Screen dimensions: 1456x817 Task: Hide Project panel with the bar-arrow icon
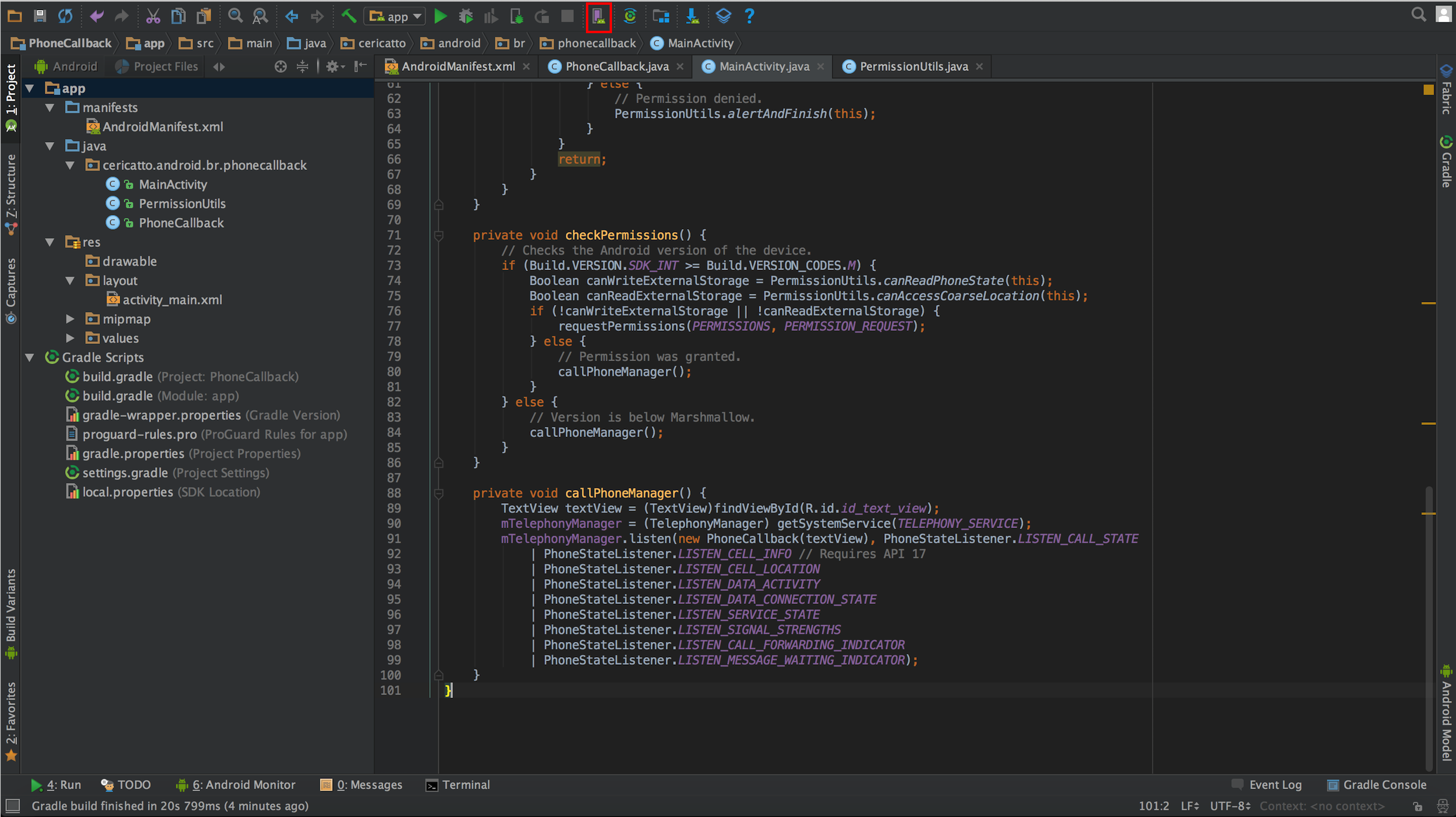pyautogui.click(x=360, y=66)
